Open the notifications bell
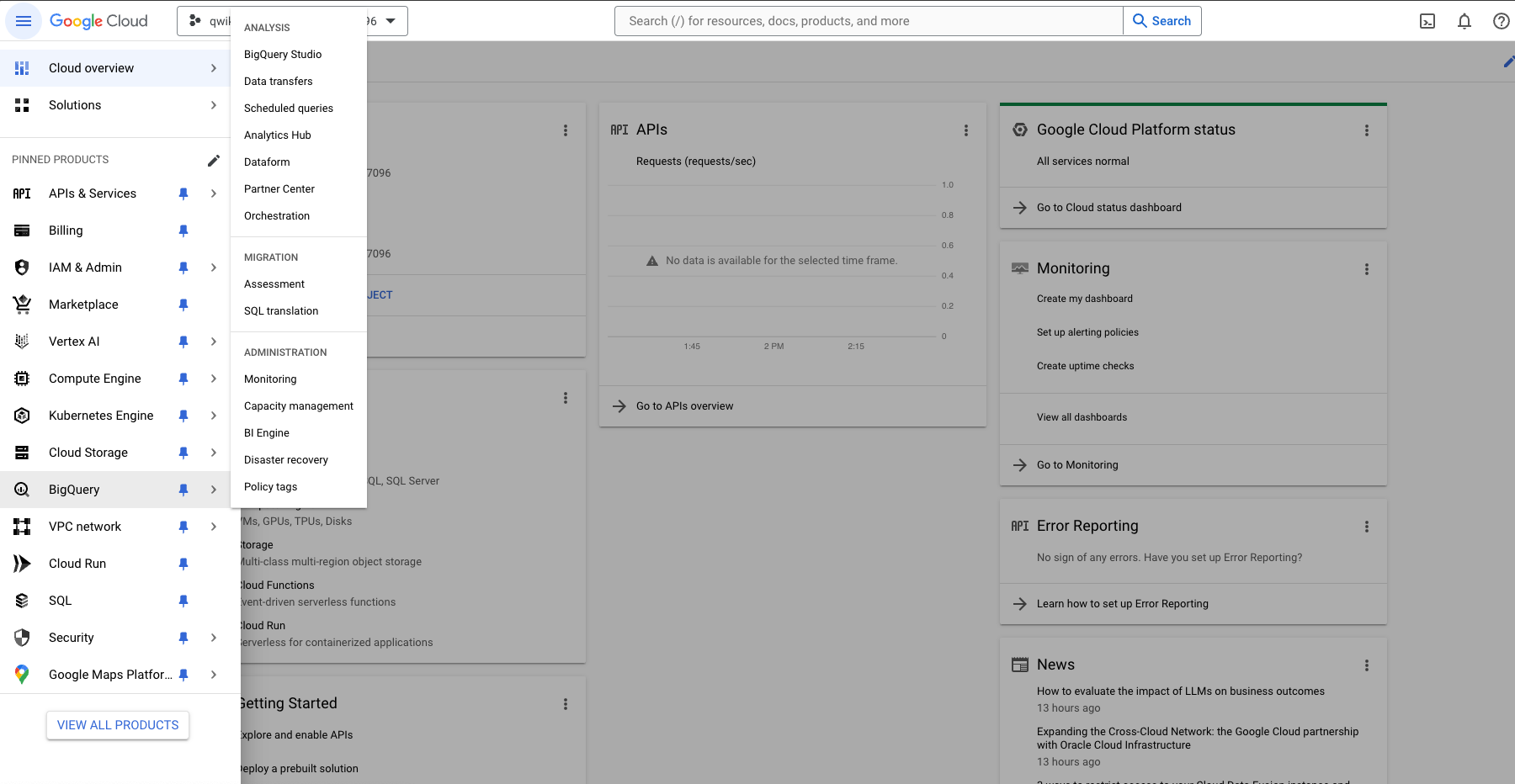The width and height of the screenshot is (1515, 784). pyautogui.click(x=1464, y=21)
